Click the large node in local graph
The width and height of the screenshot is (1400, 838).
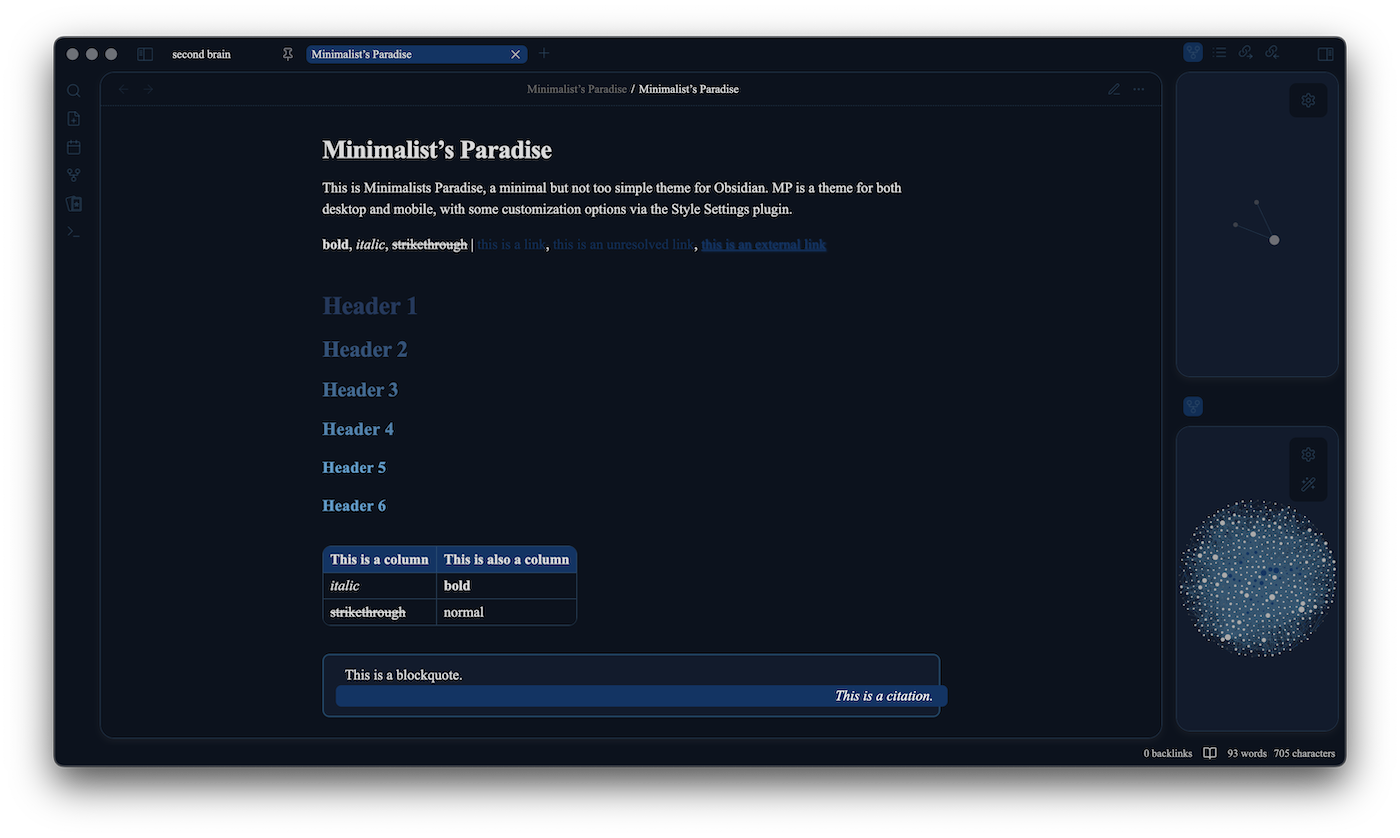click(x=1274, y=240)
